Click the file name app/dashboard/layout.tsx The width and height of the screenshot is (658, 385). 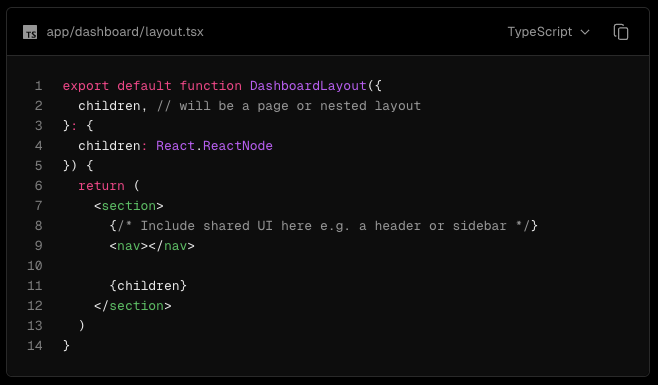[125, 32]
